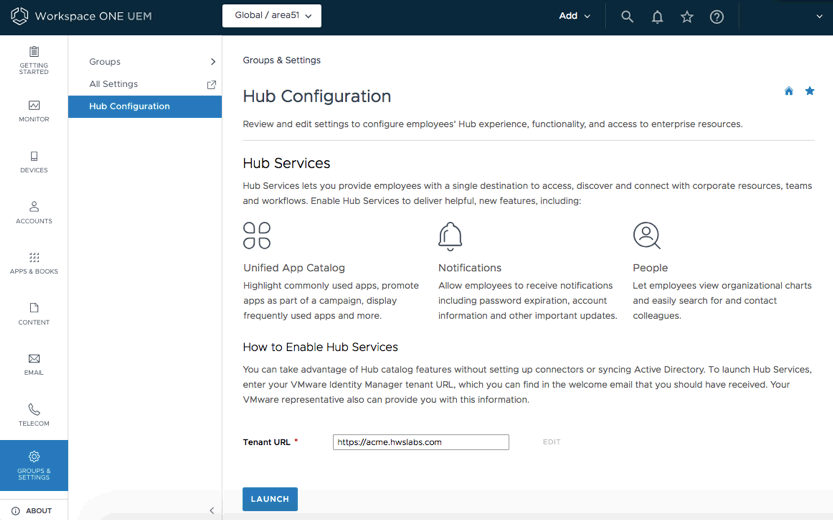Click the Hub Services heading
This screenshot has width=833, height=520.
tap(286, 163)
